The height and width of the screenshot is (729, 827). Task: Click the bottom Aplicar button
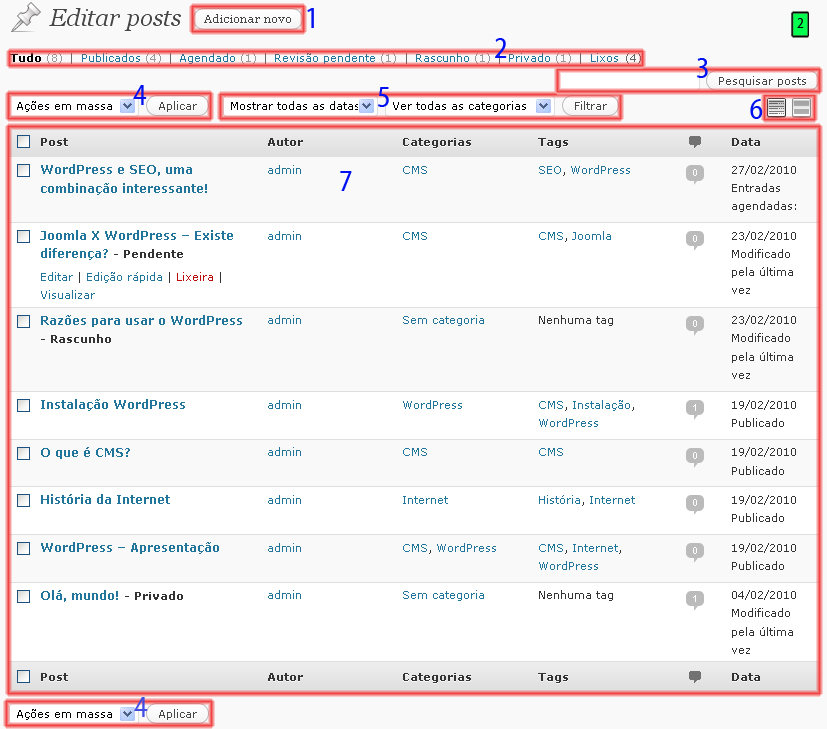pos(177,714)
